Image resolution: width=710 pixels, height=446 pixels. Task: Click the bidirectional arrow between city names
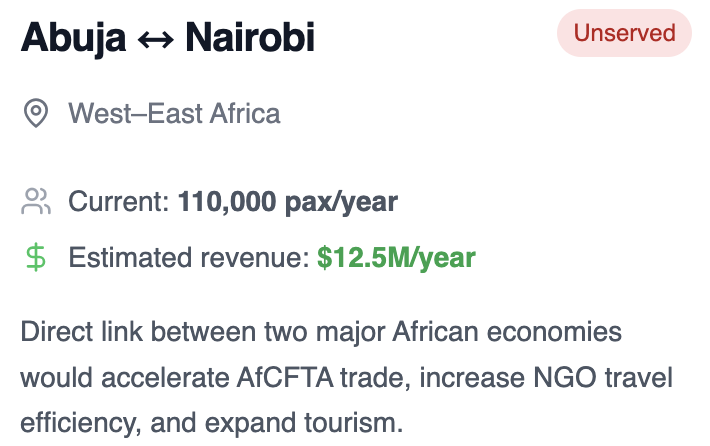pos(155,40)
